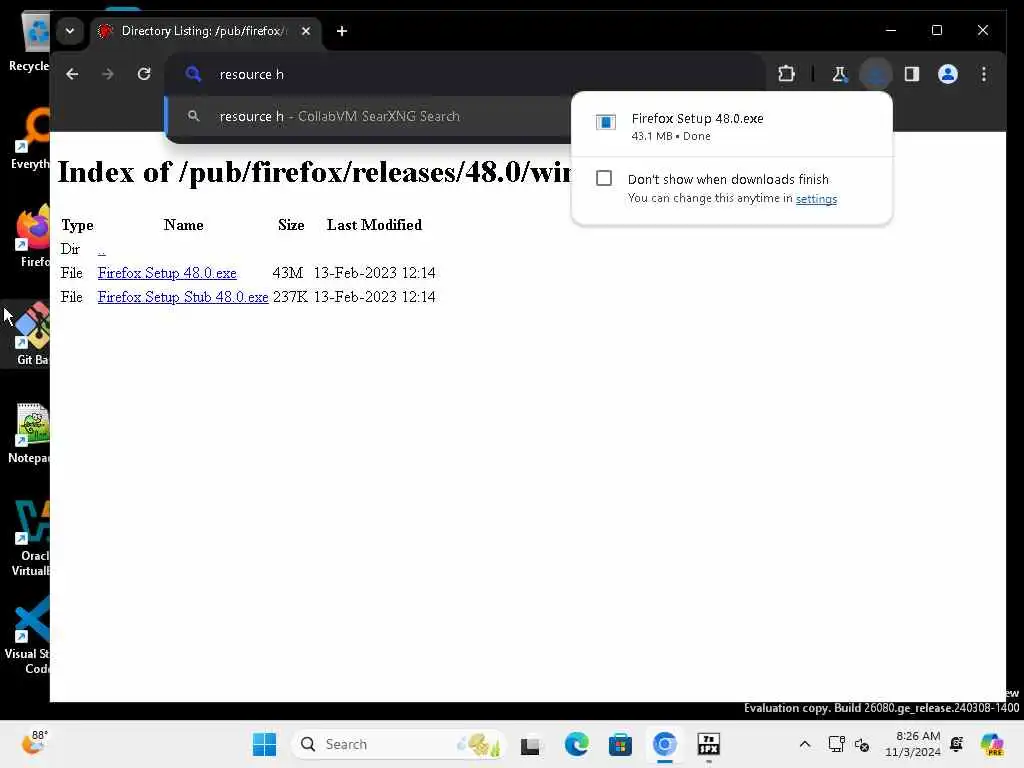Select the Git Bash desktop shortcut
This screenshot has width=1024, height=768.
pos(26,334)
